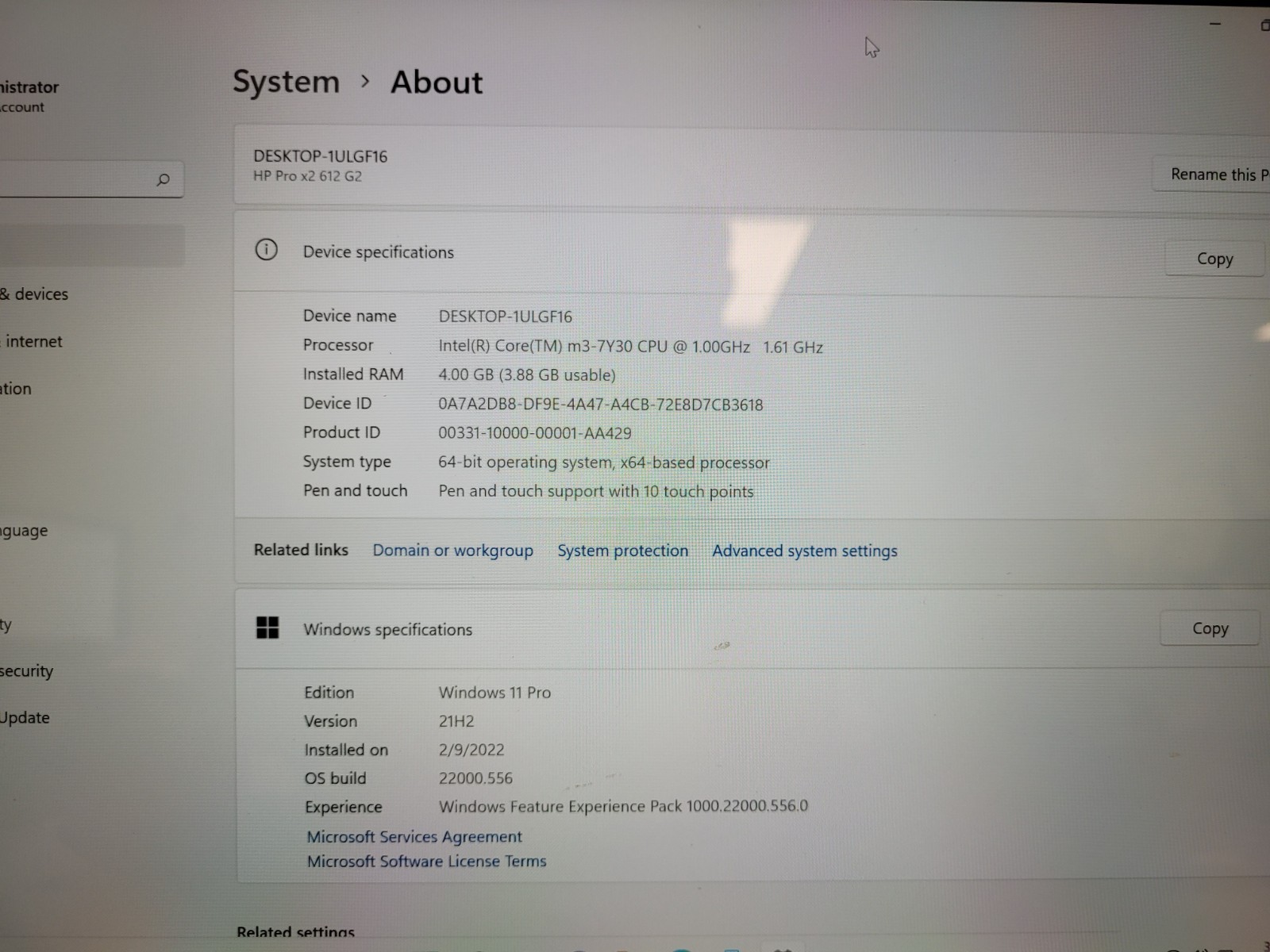Select the 'Update' sidebar item
The width and height of the screenshot is (1270, 952).
pyautogui.click(x=25, y=718)
